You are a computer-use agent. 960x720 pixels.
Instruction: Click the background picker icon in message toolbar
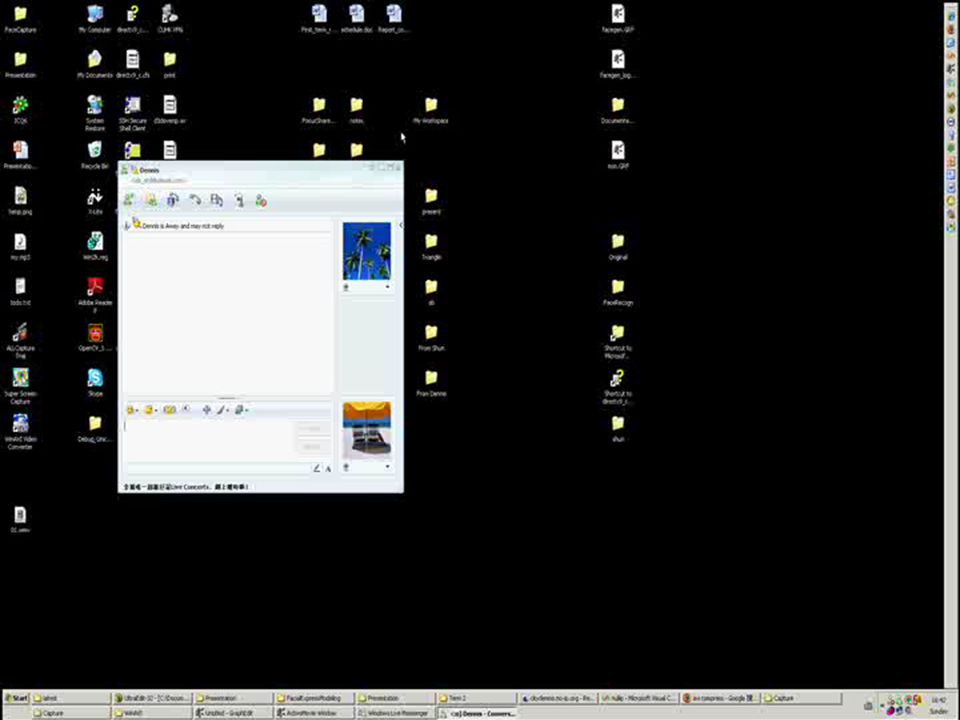pos(239,410)
